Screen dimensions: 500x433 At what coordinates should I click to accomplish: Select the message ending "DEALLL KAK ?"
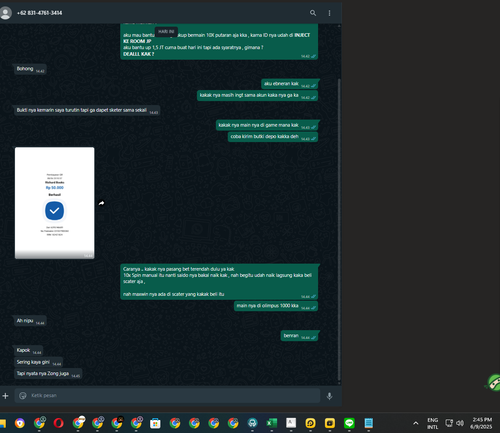(x=219, y=42)
